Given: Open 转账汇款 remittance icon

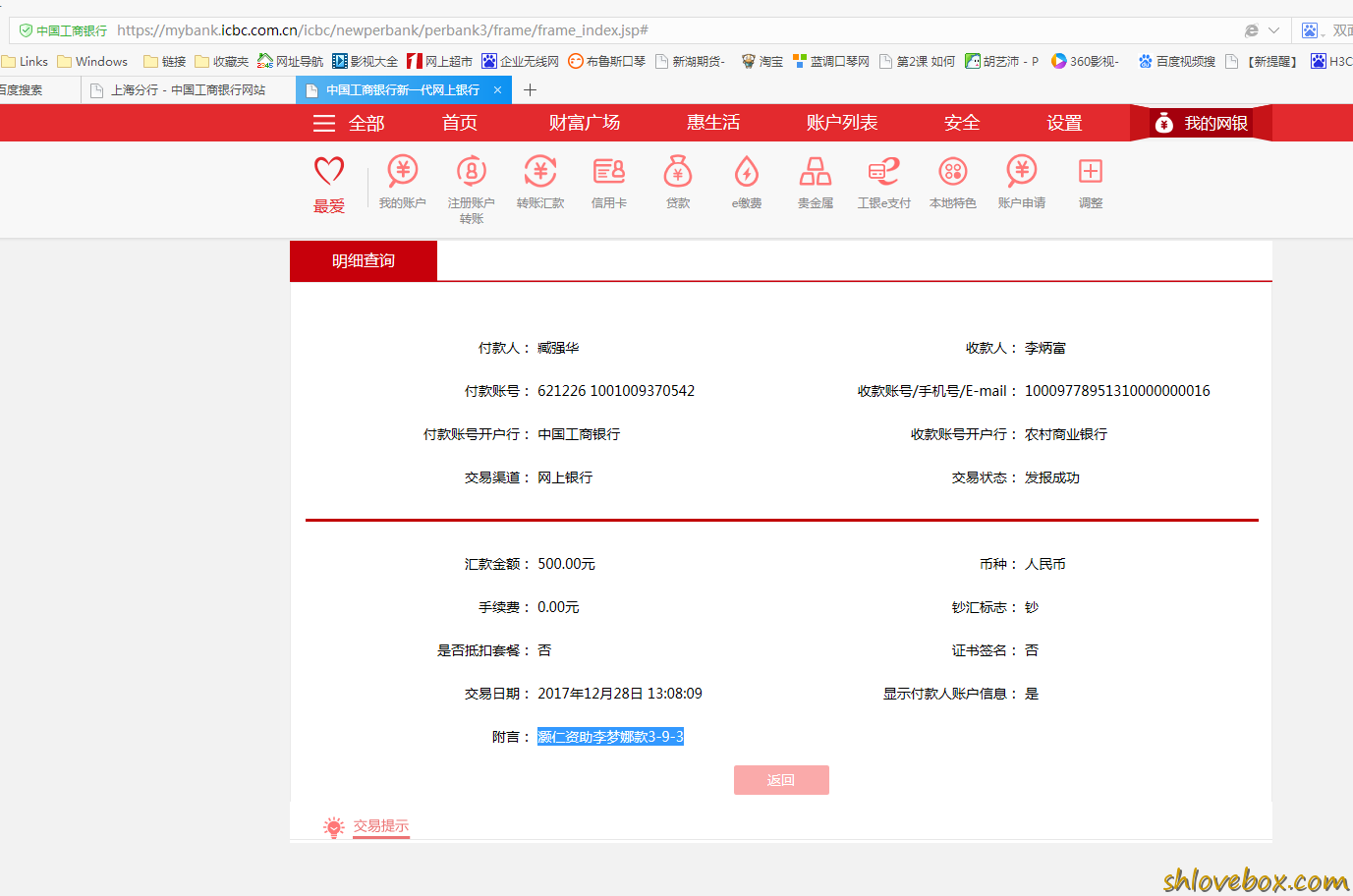Looking at the screenshot, I should tap(540, 171).
